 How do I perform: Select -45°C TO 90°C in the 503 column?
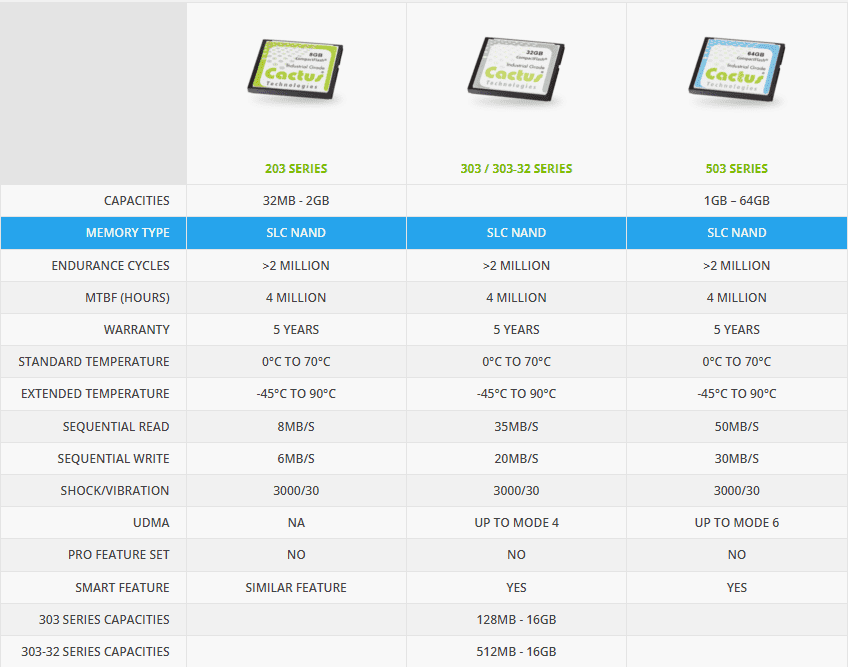737,393
